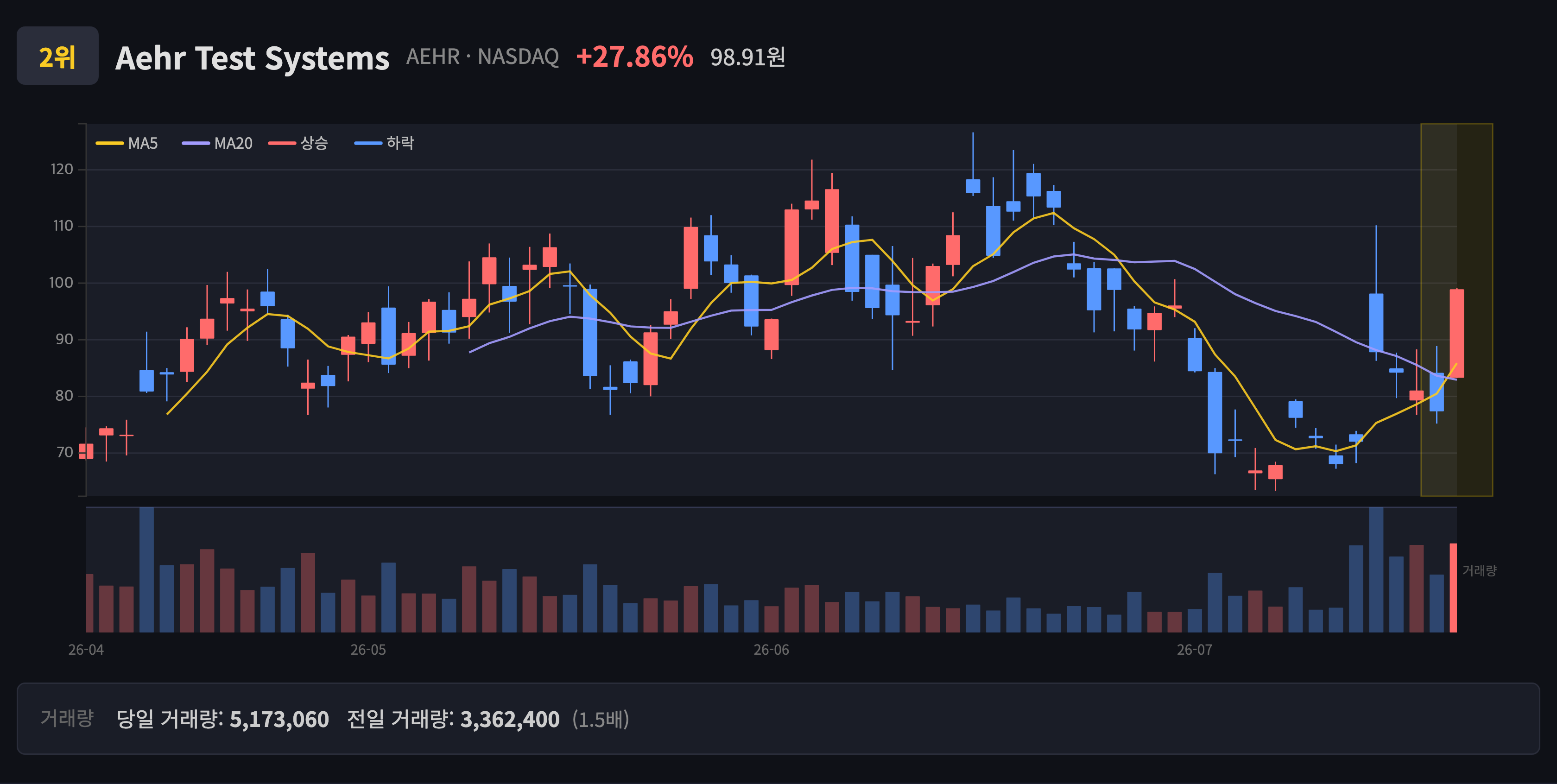
Task: Click the 26-06 date axis label
Action: pos(771,650)
